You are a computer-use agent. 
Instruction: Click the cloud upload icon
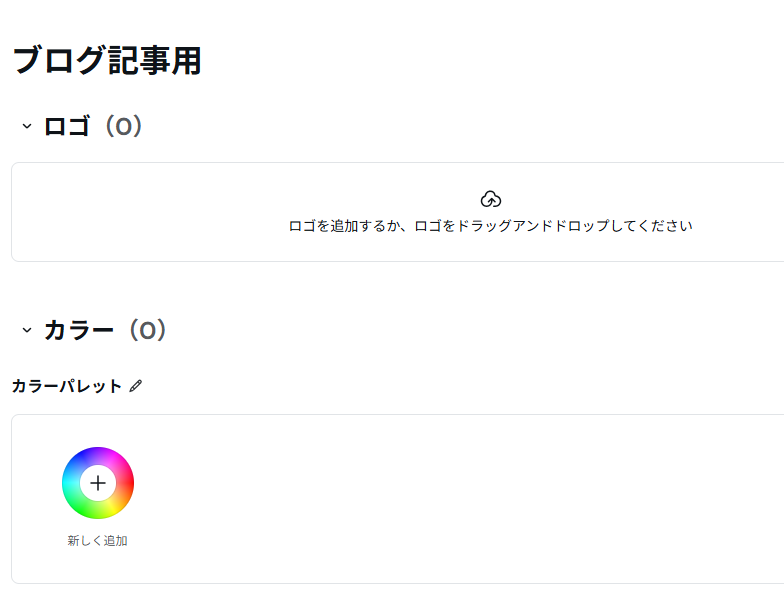click(x=490, y=199)
